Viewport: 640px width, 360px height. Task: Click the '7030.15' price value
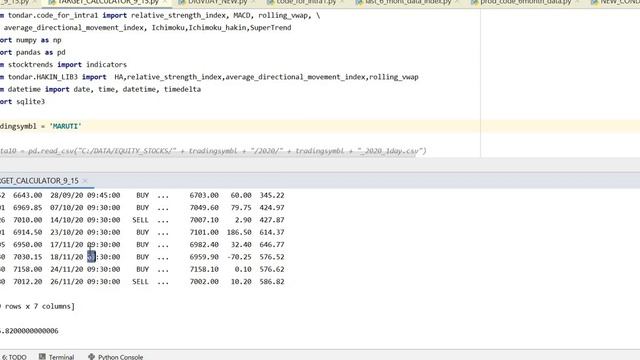coord(28,257)
